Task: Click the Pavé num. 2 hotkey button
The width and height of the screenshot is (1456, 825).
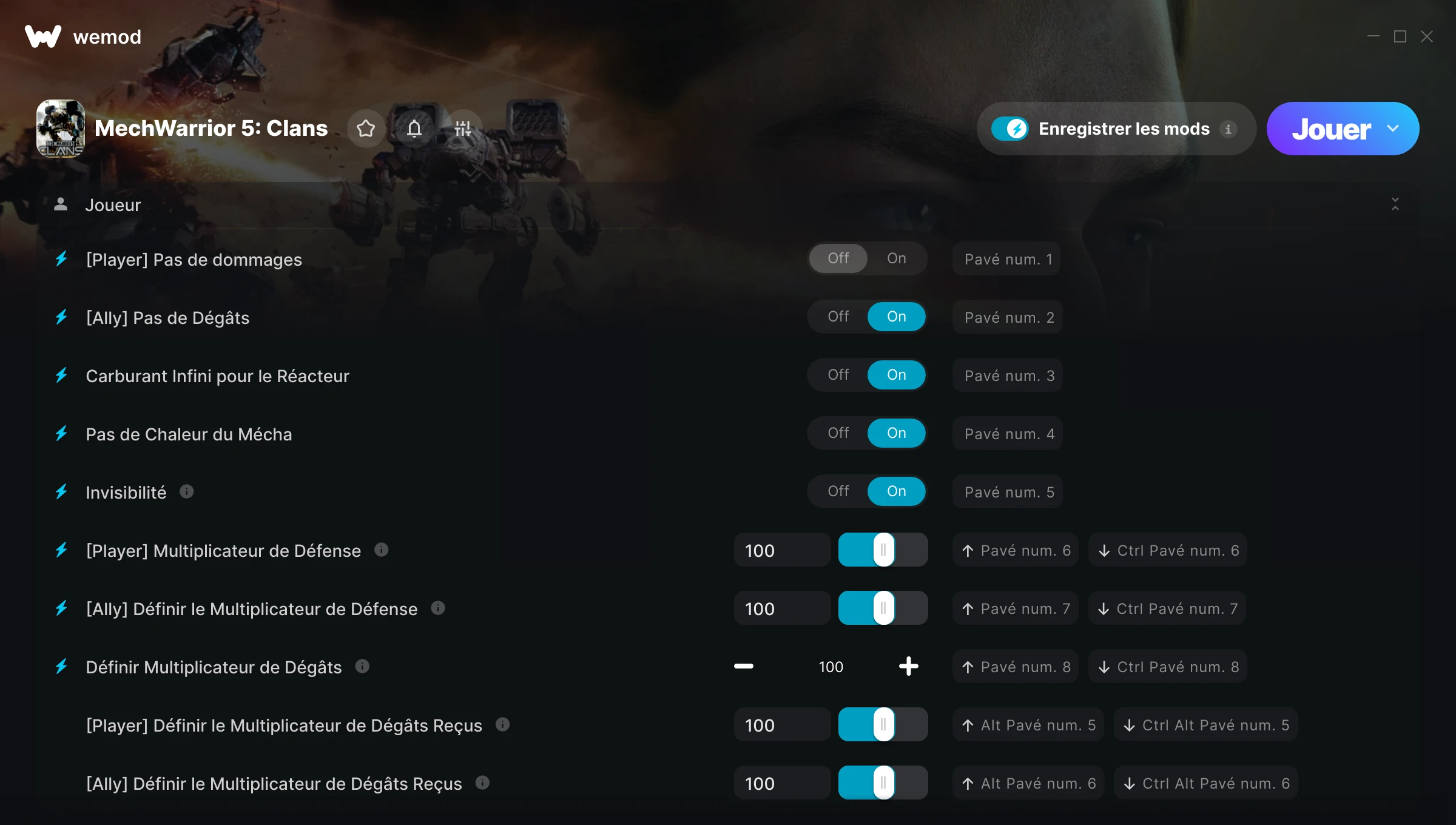Action: pyautogui.click(x=1008, y=317)
